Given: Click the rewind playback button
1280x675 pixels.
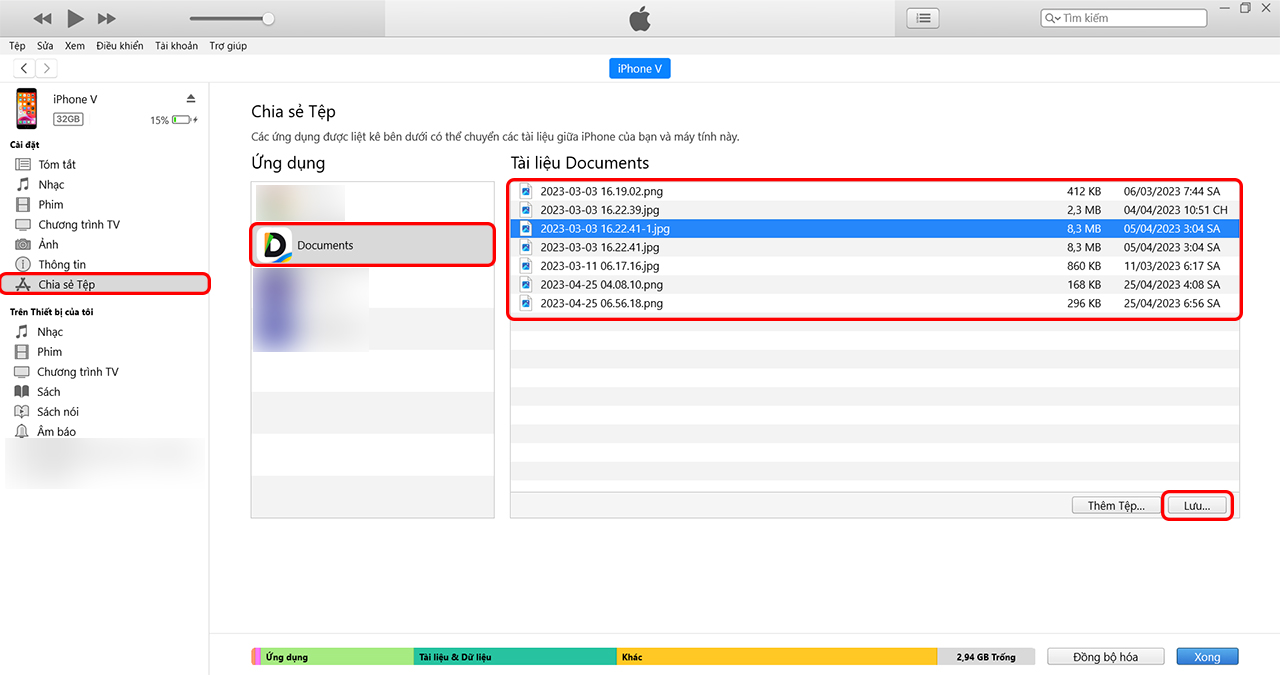Looking at the screenshot, I should point(42,18).
